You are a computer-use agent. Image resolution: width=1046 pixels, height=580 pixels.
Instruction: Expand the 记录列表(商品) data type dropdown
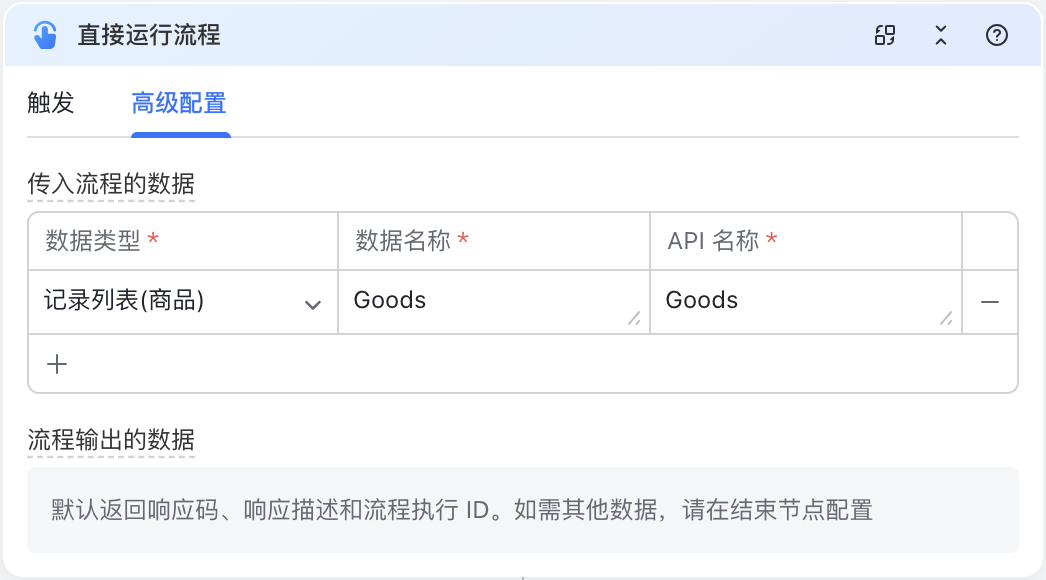point(183,302)
